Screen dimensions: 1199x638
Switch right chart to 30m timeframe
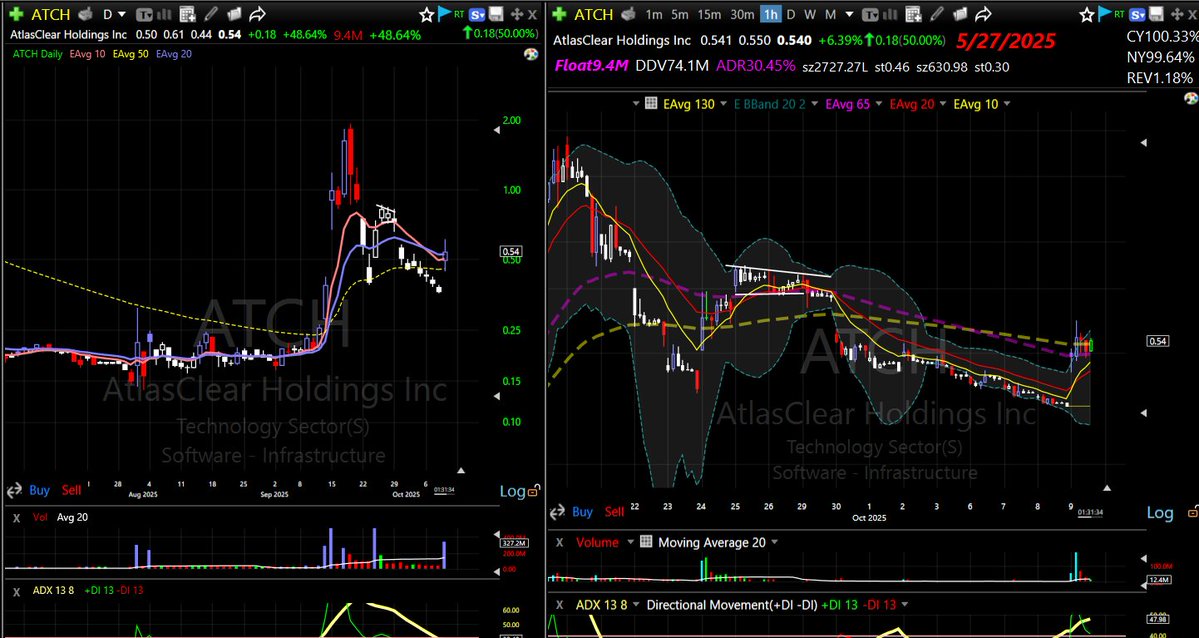(742, 15)
